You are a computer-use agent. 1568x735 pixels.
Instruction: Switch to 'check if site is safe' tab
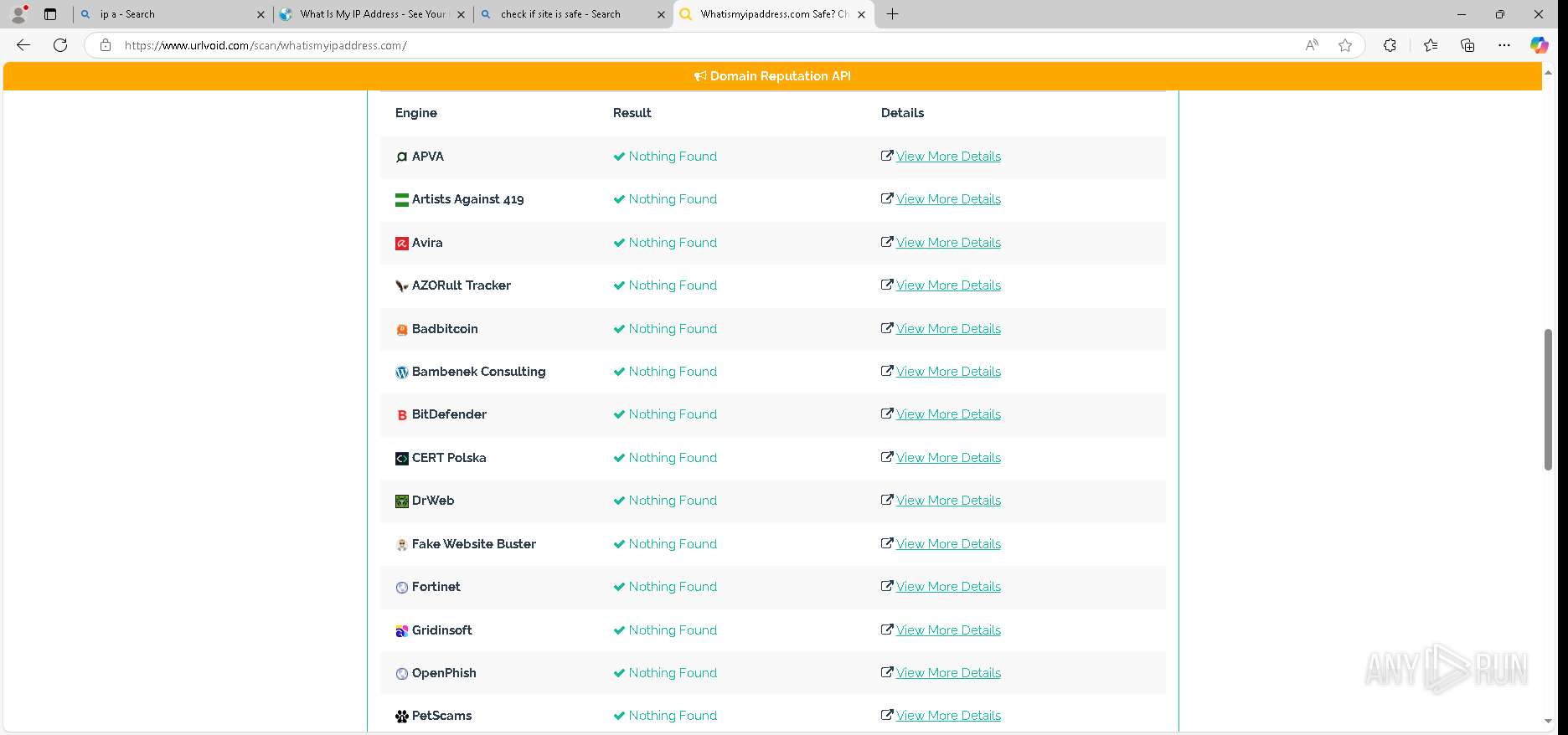coord(573,14)
